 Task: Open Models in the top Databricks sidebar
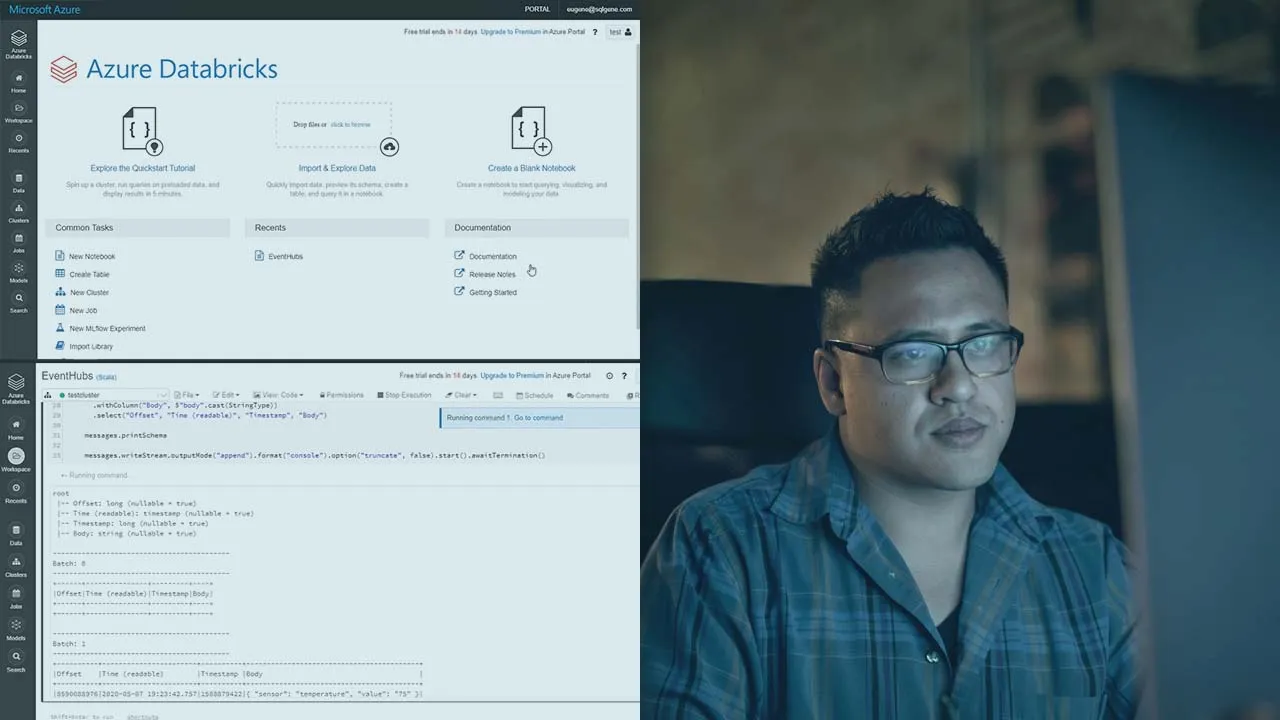18,272
